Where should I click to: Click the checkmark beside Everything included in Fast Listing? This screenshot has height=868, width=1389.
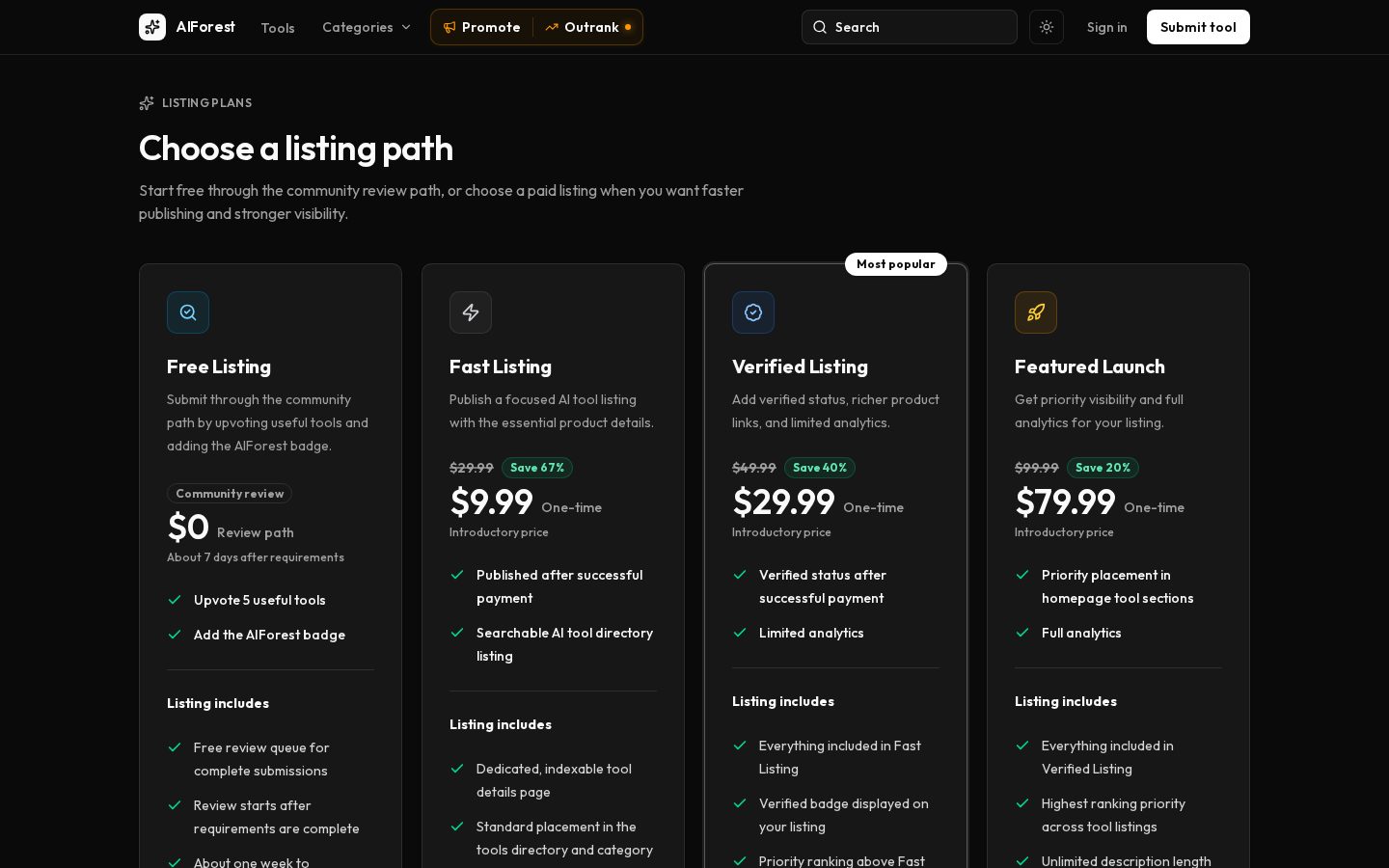[740, 746]
